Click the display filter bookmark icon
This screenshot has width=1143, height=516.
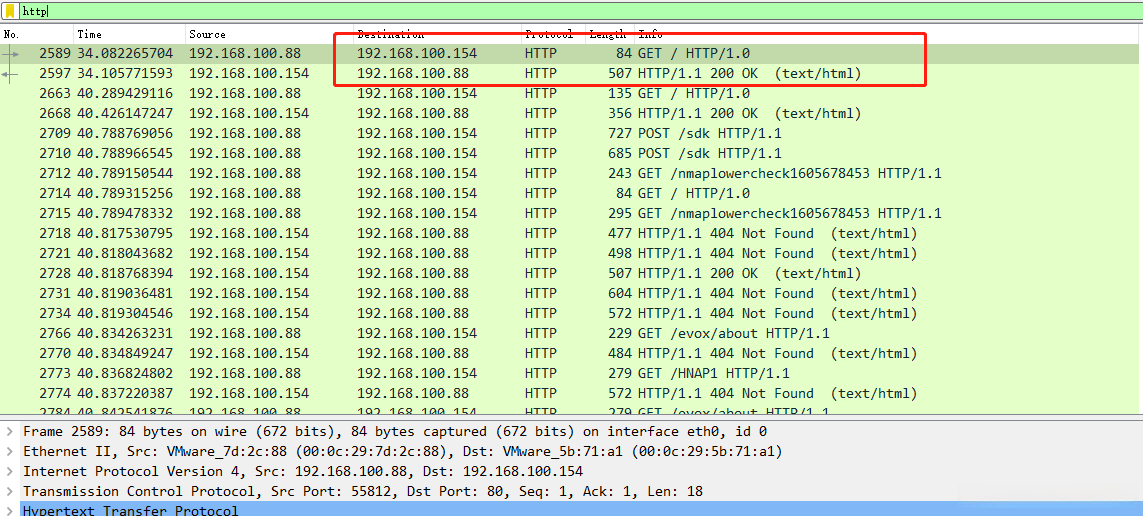coord(10,11)
